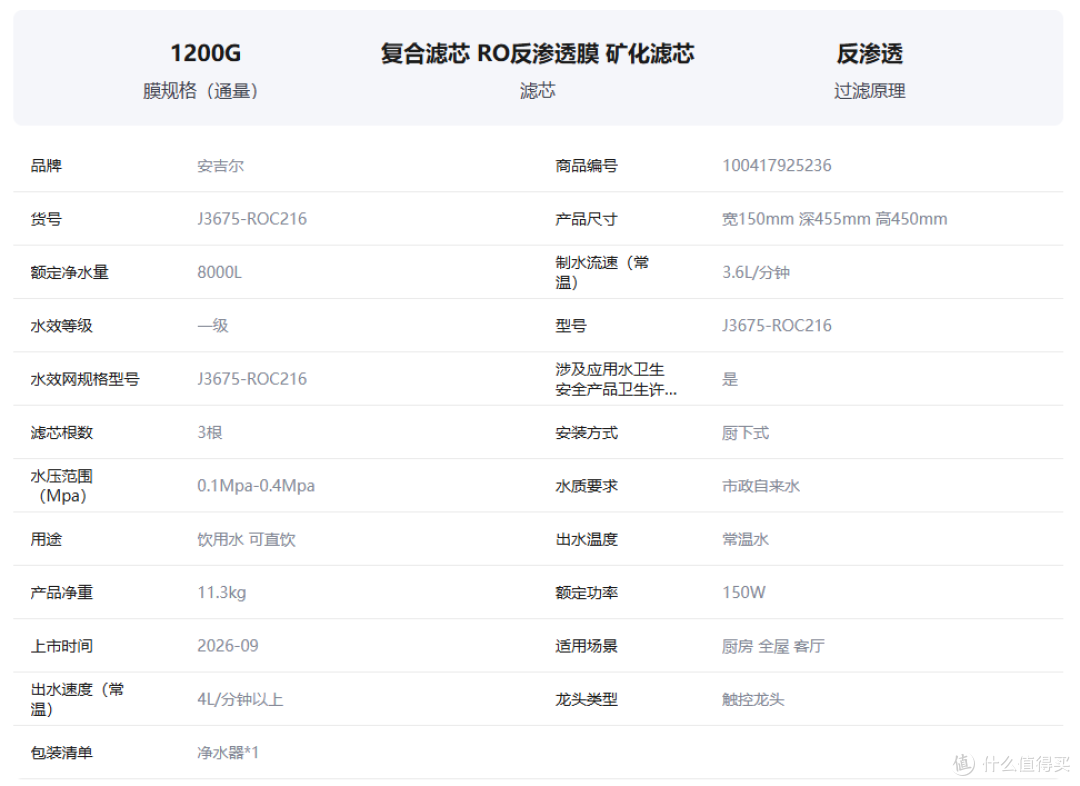Select the "出水温度" label

(x=586, y=539)
